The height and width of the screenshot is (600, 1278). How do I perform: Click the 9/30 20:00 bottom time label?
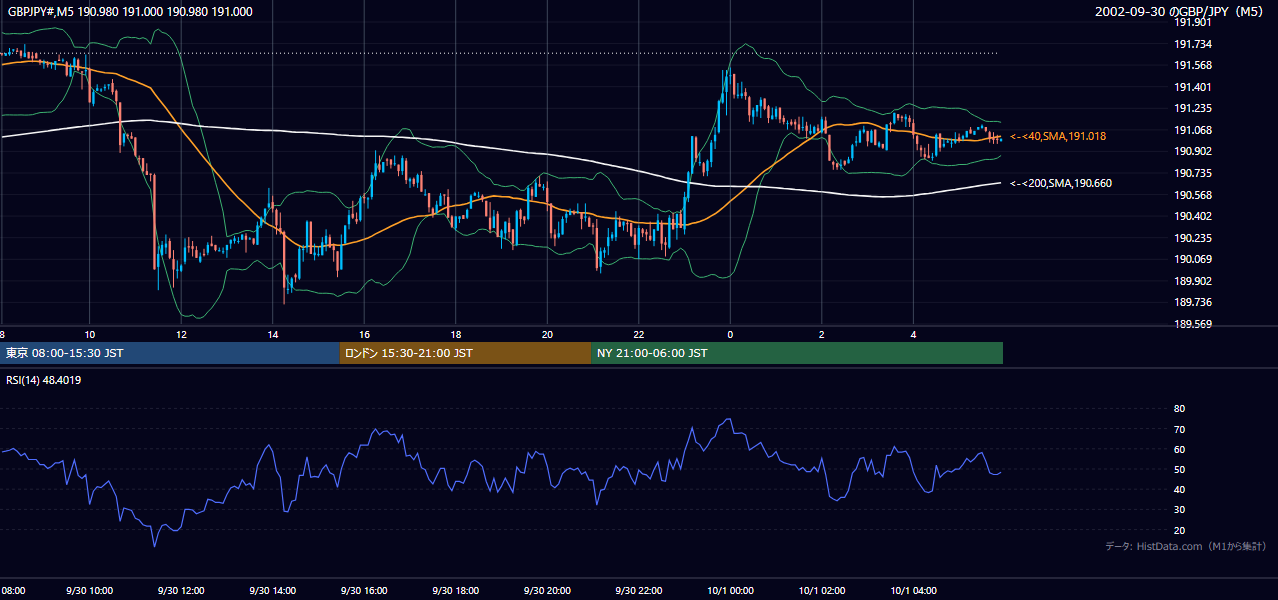tap(547, 590)
